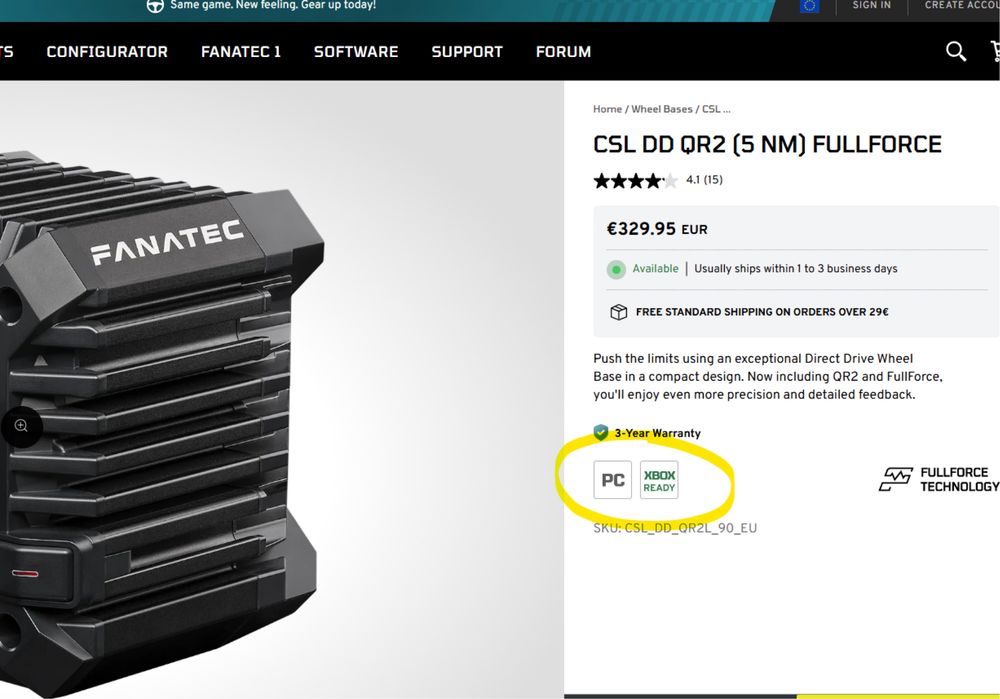Select the EU flag region icon
Screen dimensions: 1000x699
(x=809, y=6)
